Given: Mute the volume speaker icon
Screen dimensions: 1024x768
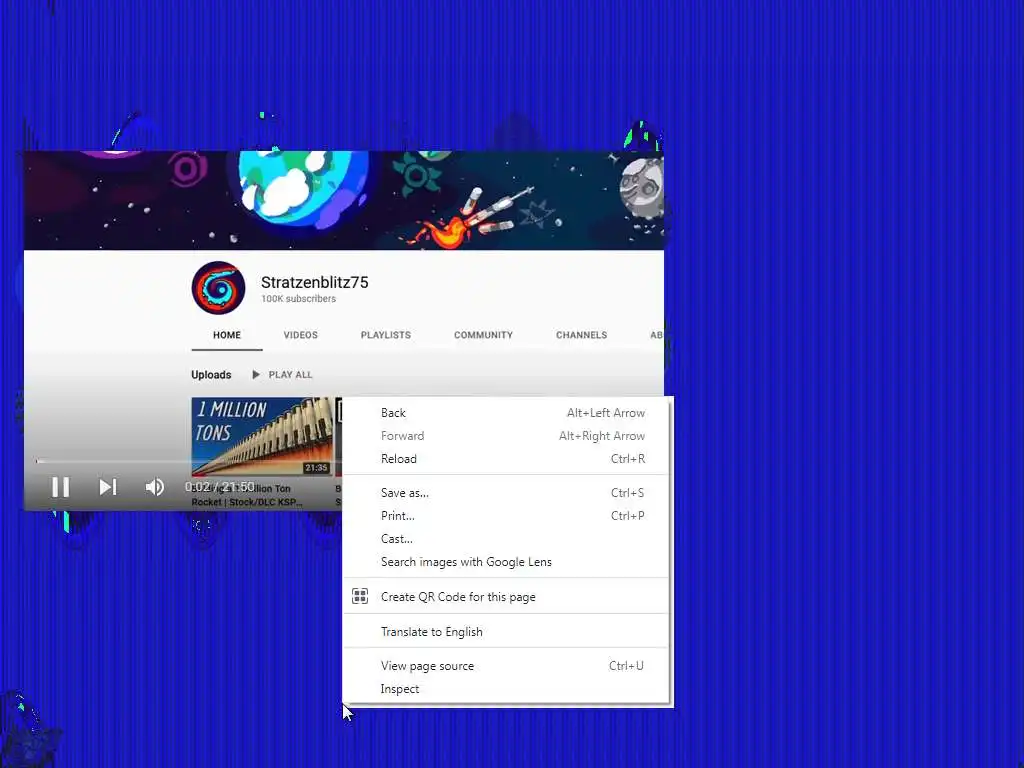Looking at the screenshot, I should click(x=155, y=487).
